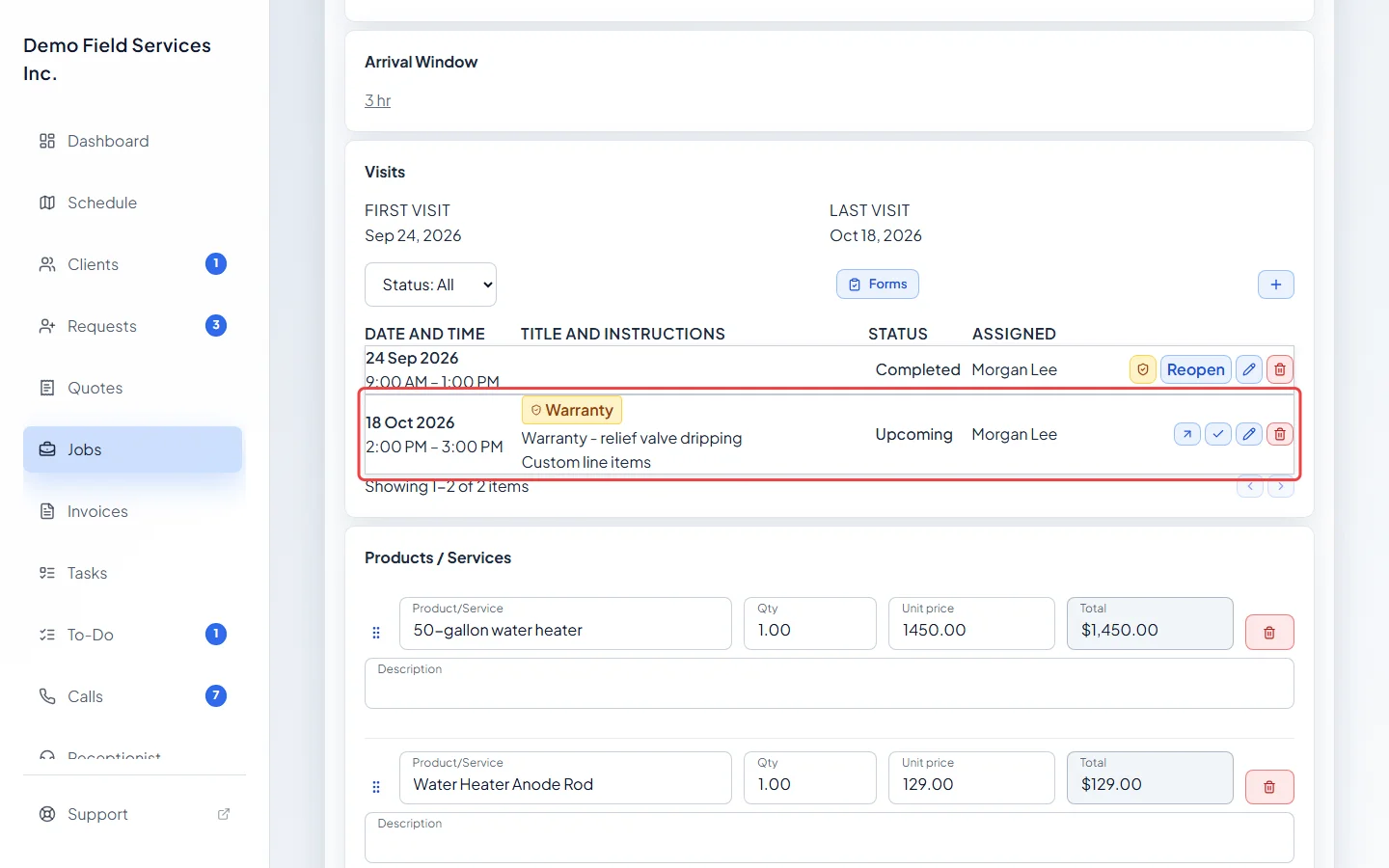Image resolution: width=1389 pixels, height=868 pixels.
Task: Click the Upcoming status of 18 Oct visit
Action: coord(914,434)
